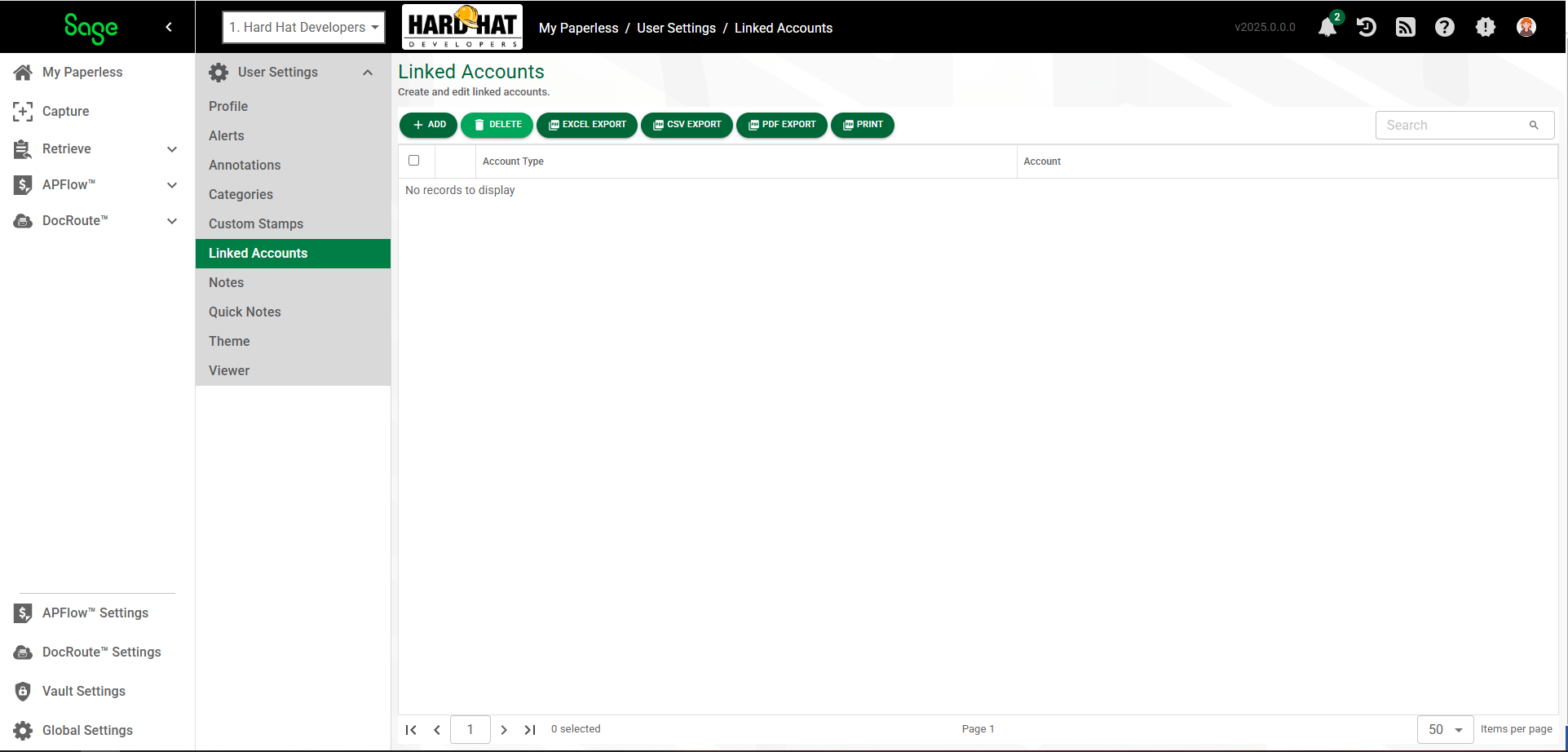Click the DELETE button
This screenshot has height=752, width=1568.
497,125
